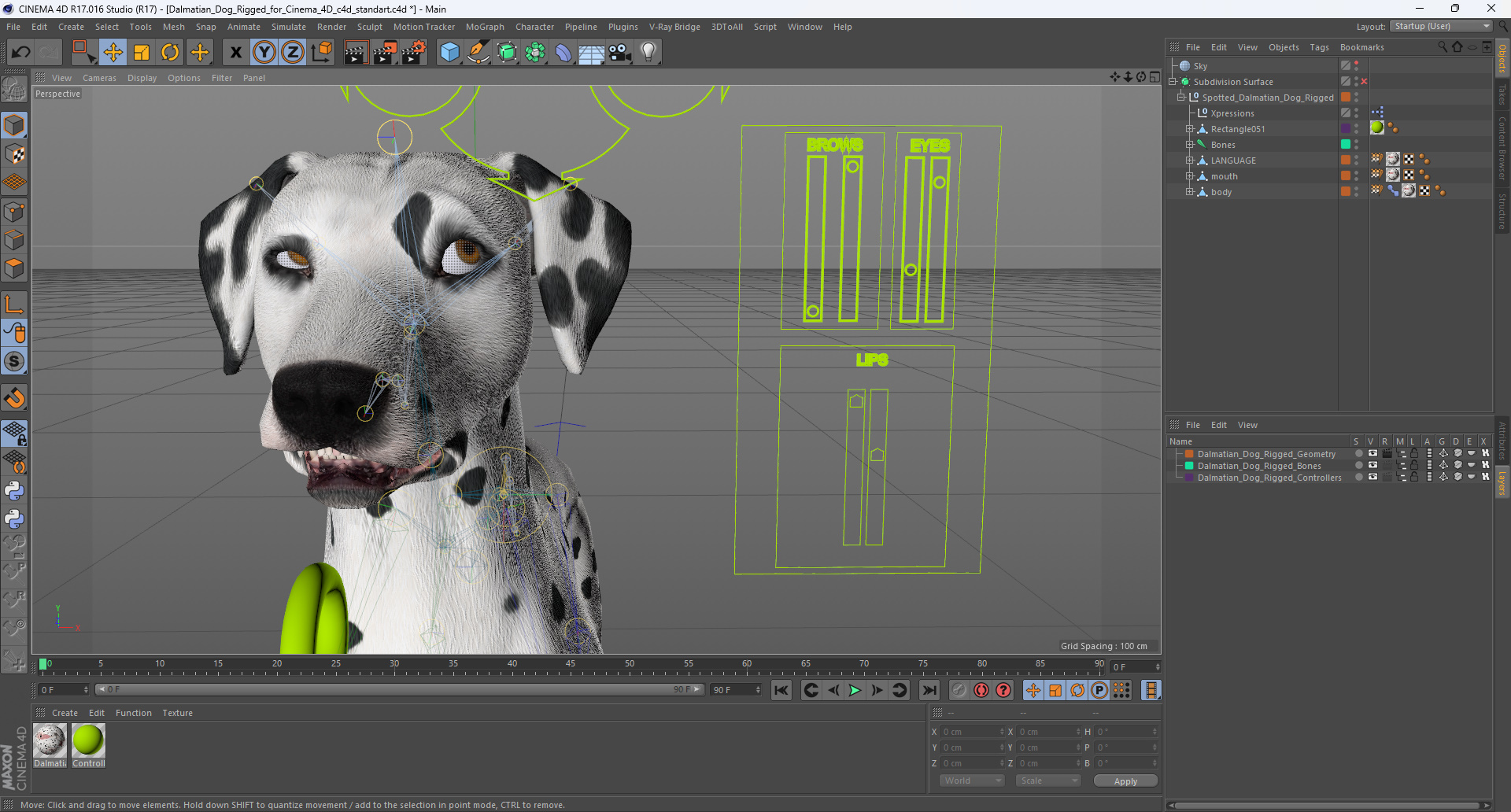This screenshot has height=812, width=1511.
Task: Click the first Python script icon
Action: pyautogui.click(x=14, y=491)
